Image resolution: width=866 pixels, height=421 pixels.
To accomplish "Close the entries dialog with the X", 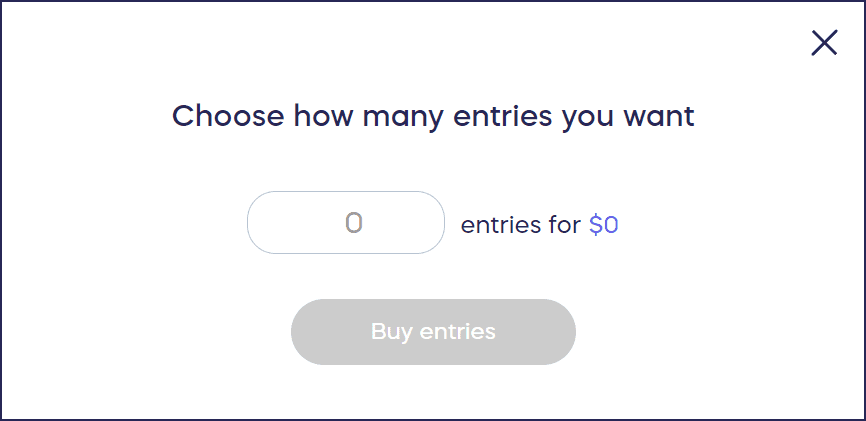I will (824, 42).
